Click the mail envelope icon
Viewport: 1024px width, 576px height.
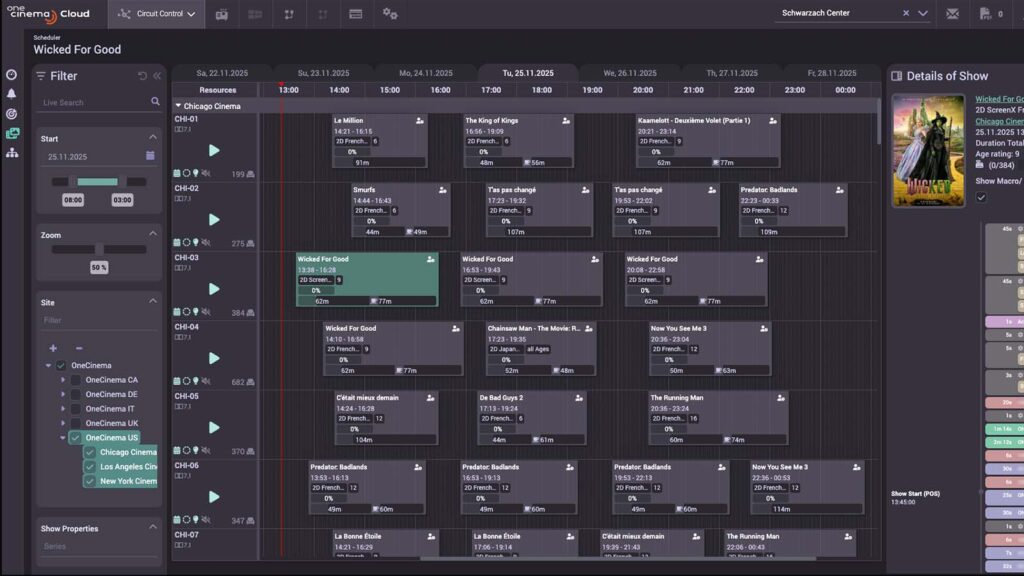[952, 14]
